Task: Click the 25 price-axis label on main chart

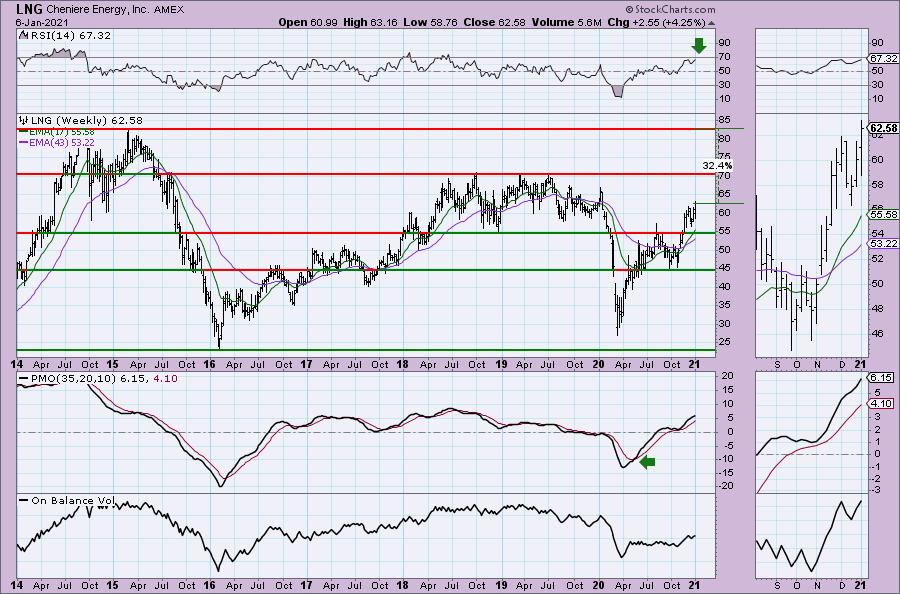Action: [724, 341]
